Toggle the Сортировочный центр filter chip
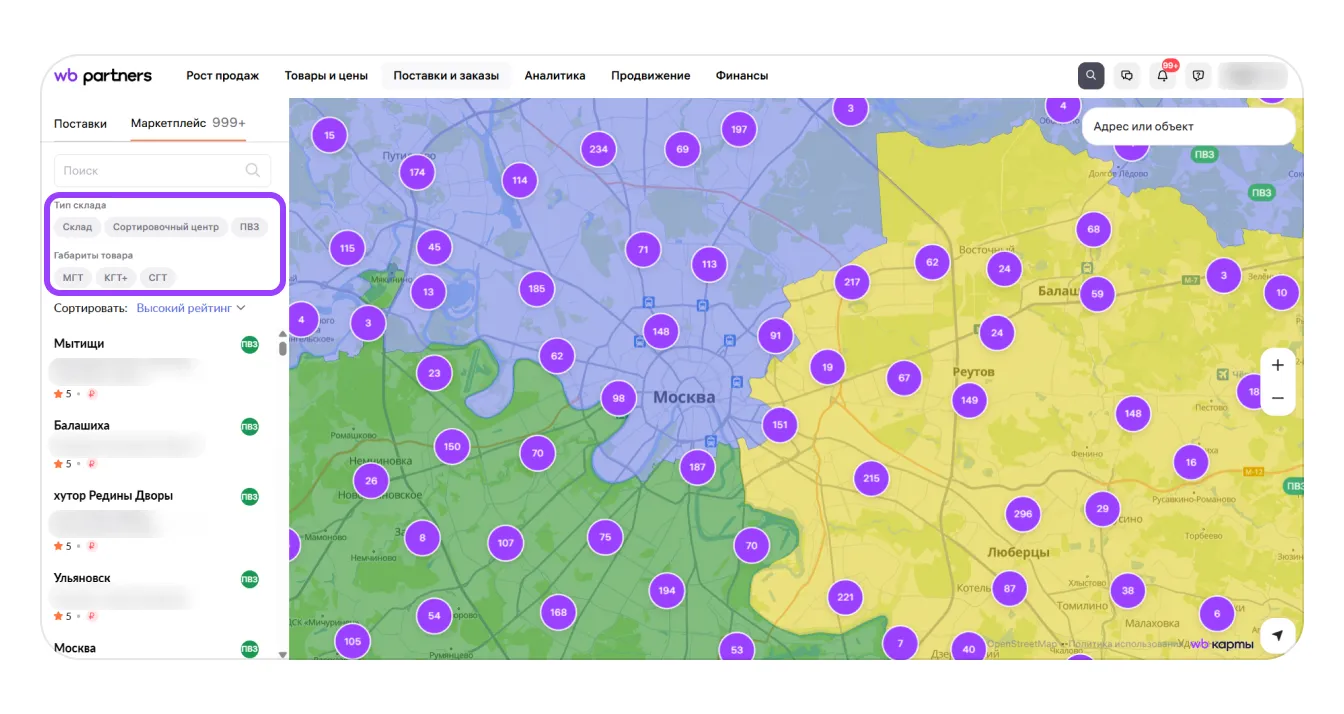This screenshot has width=1344, height=714. point(166,227)
